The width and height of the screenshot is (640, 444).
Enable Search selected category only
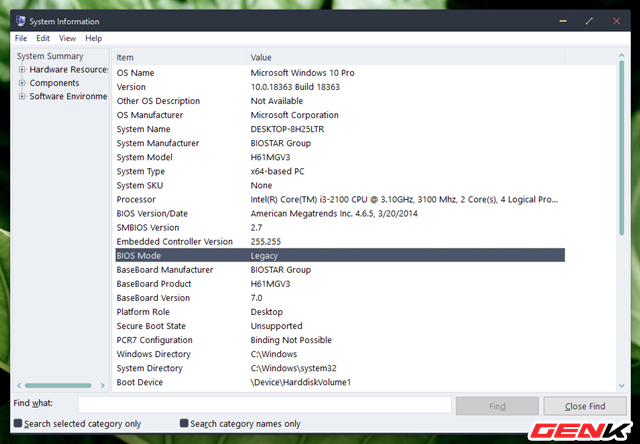tap(18, 423)
